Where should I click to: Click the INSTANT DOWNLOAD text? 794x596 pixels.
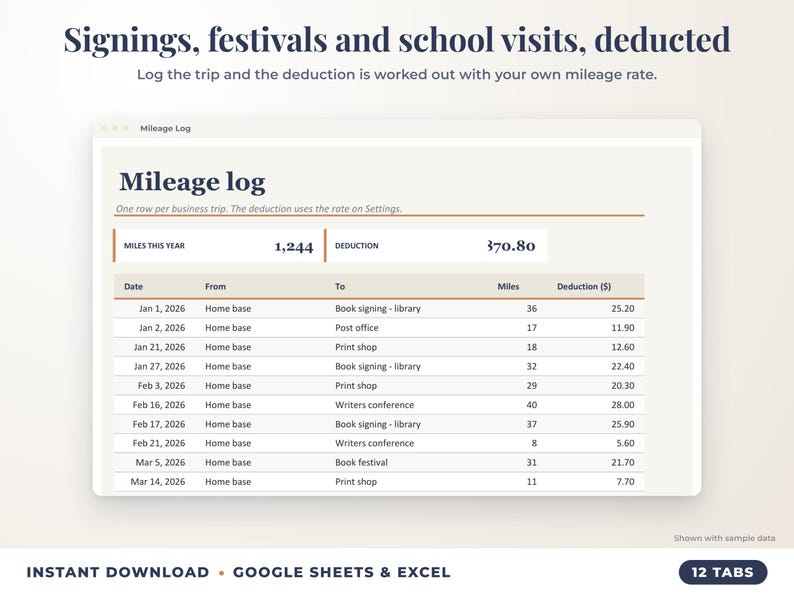pyautogui.click(x=117, y=572)
